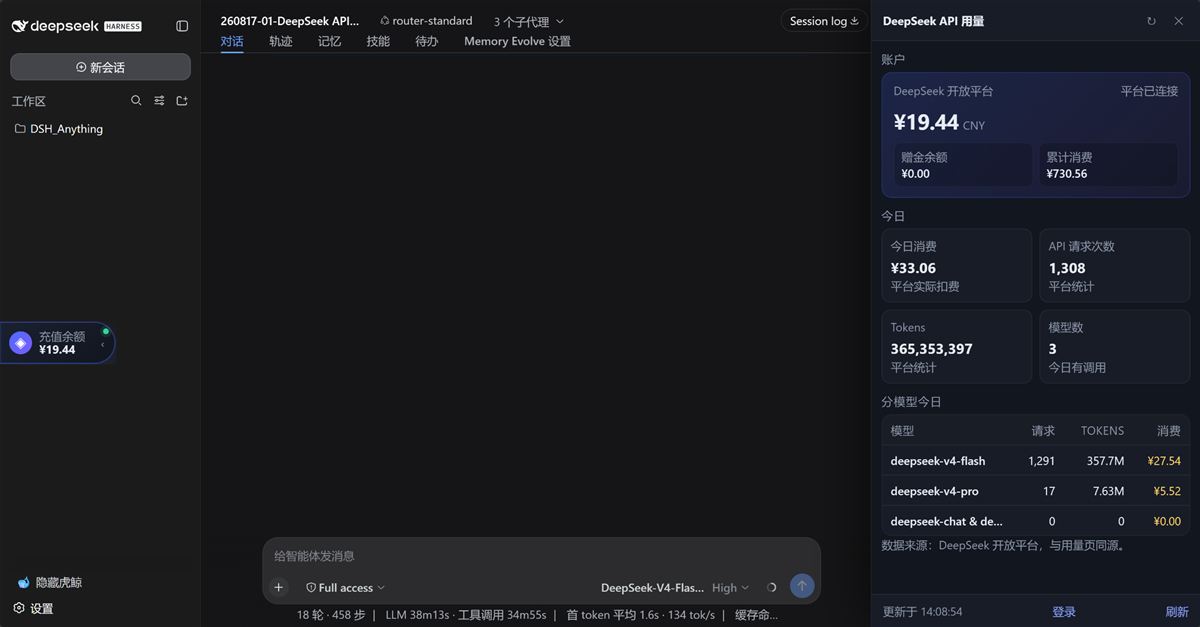Click the message input field
Screen dimensions: 1200x627
coord(541,556)
